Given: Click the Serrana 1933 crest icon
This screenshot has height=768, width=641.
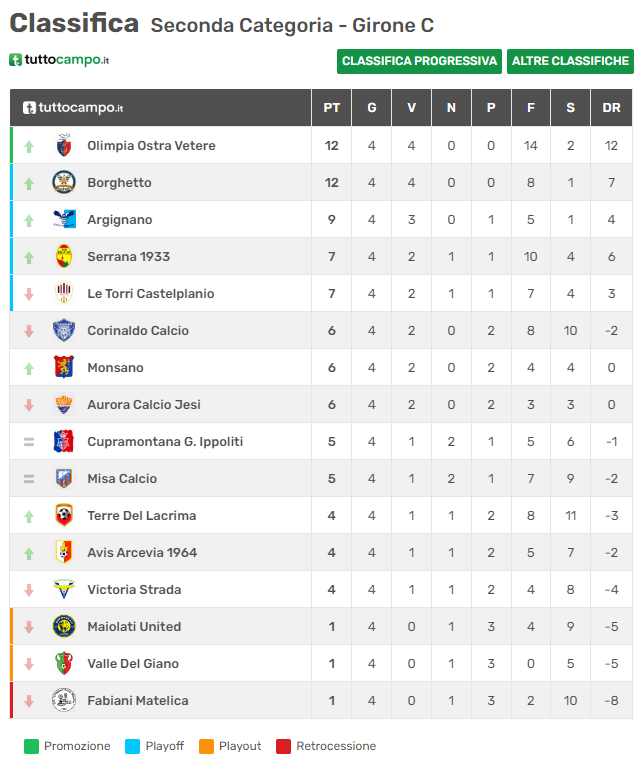Looking at the screenshot, I should click(x=64, y=256).
